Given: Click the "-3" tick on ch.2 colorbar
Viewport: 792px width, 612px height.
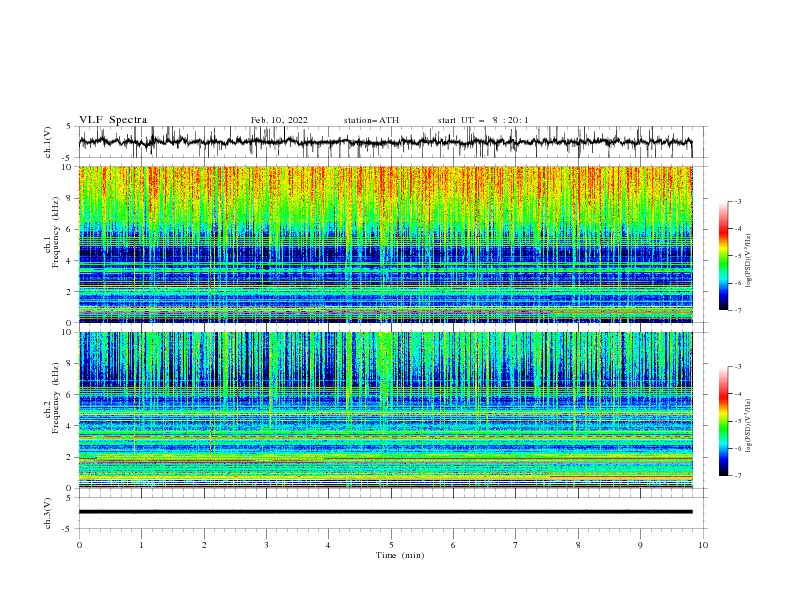Looking at the screenshot, I should [x=738, y=367].
